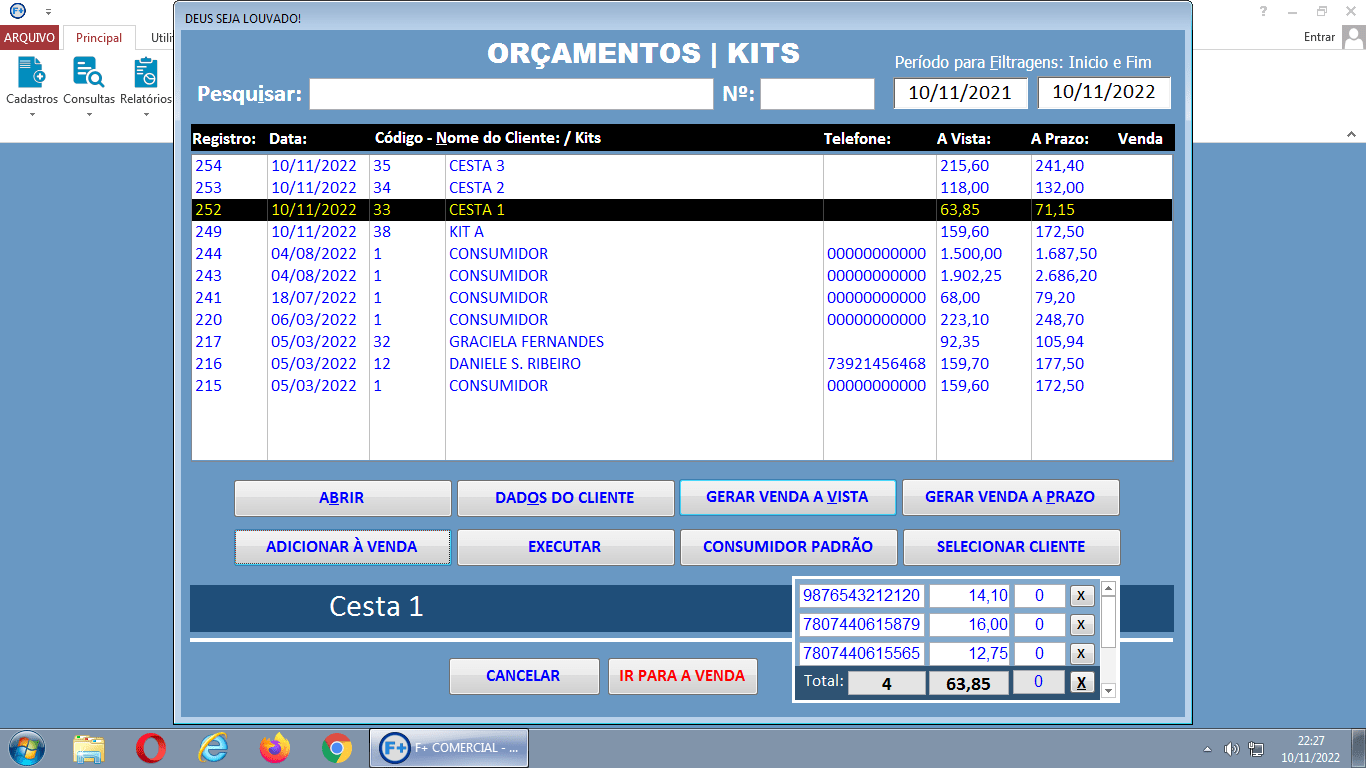The image size is (1366, 768).
Task: Switch to the Principal tab
Action: point(99,38)
